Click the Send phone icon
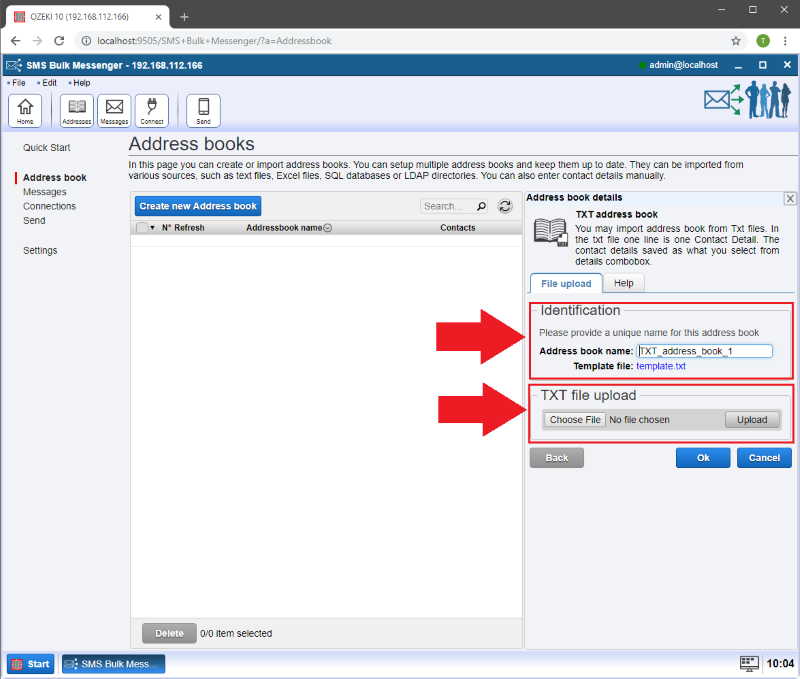 click(x=203, y=110)
